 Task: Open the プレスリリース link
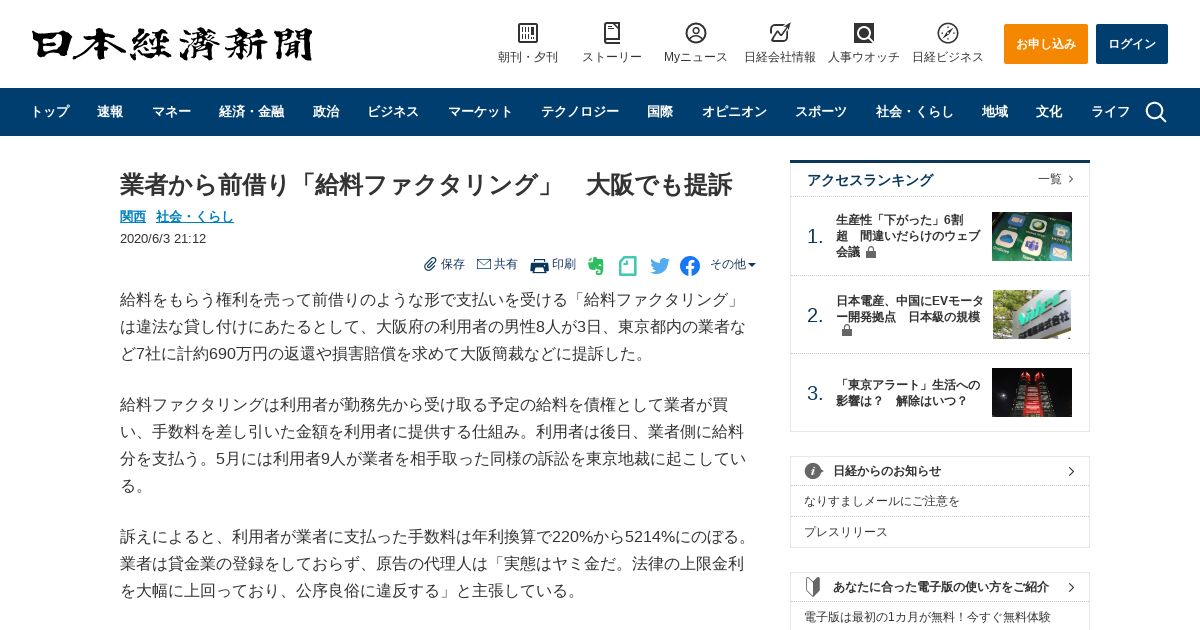[846, 532]
